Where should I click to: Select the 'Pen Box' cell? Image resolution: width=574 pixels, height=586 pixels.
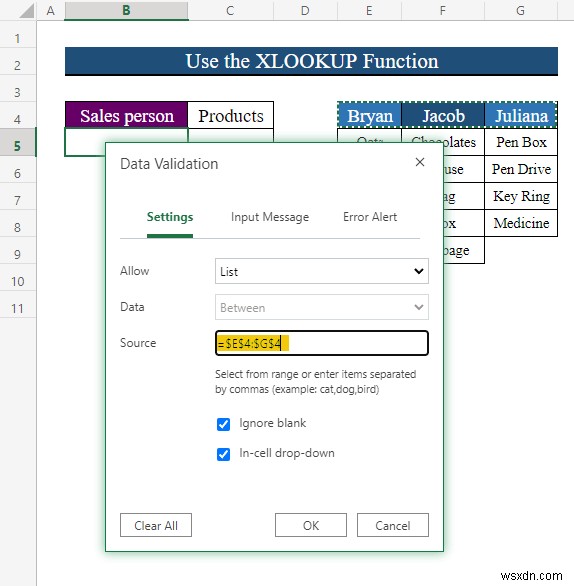pyautogui.click(x=521, y=142)
